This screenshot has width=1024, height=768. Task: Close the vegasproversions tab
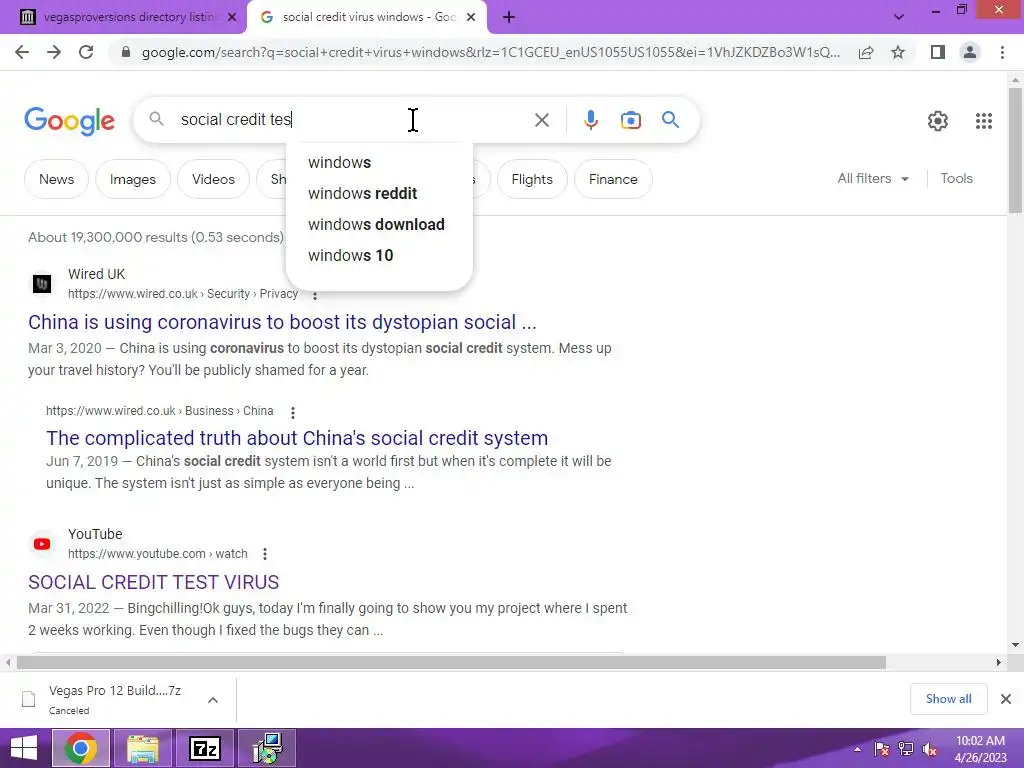click(232, 18)
